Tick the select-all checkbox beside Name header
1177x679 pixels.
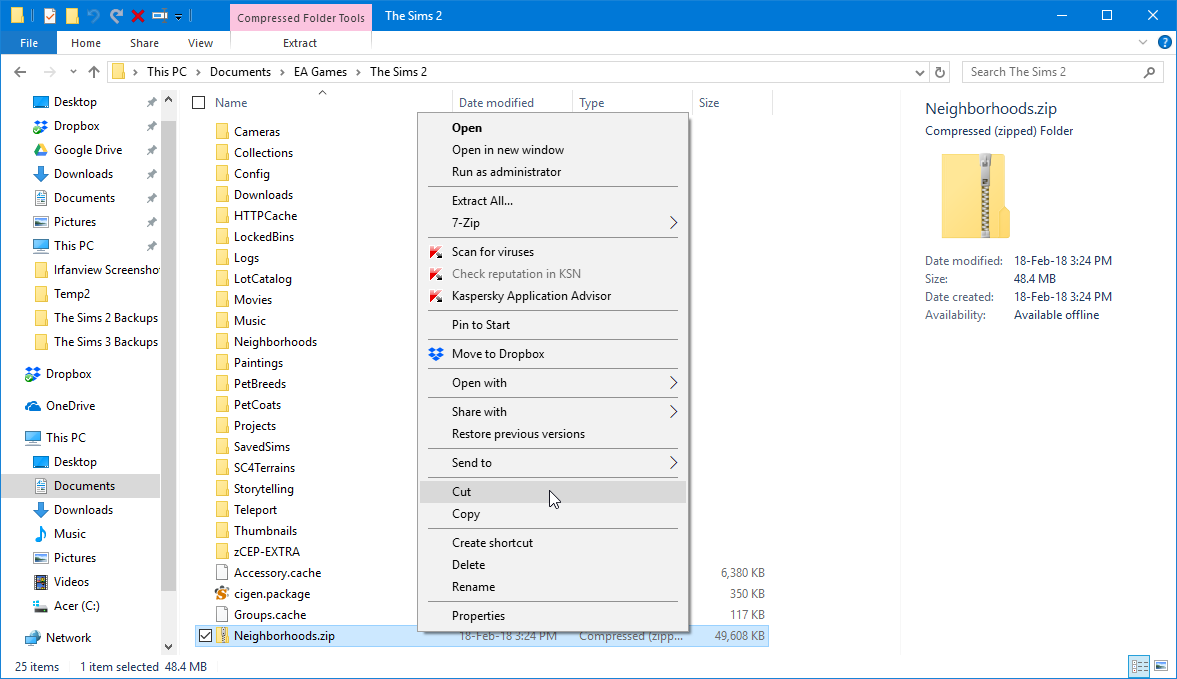[x=199, y=103]
